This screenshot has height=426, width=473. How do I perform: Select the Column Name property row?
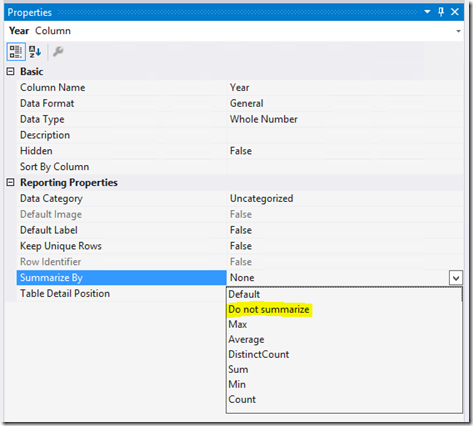pos(240,88)
